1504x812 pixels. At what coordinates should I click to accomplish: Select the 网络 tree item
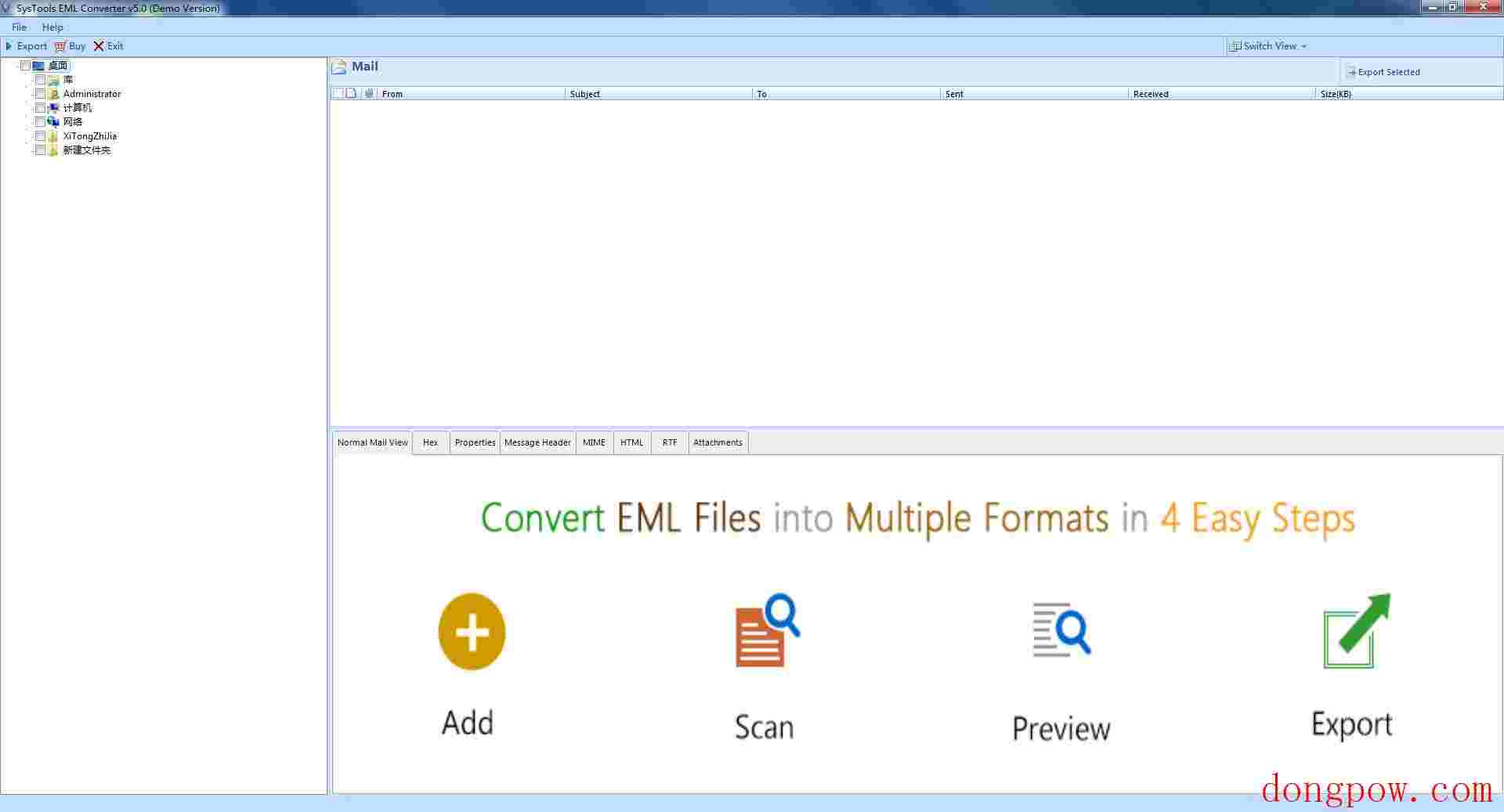tap(73, 122)
